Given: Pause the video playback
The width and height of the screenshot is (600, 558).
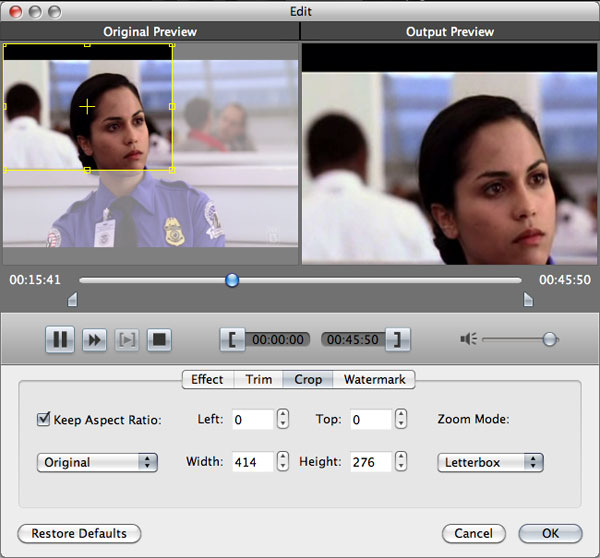Looking at the screenshot, I should [x=60, y=340].
